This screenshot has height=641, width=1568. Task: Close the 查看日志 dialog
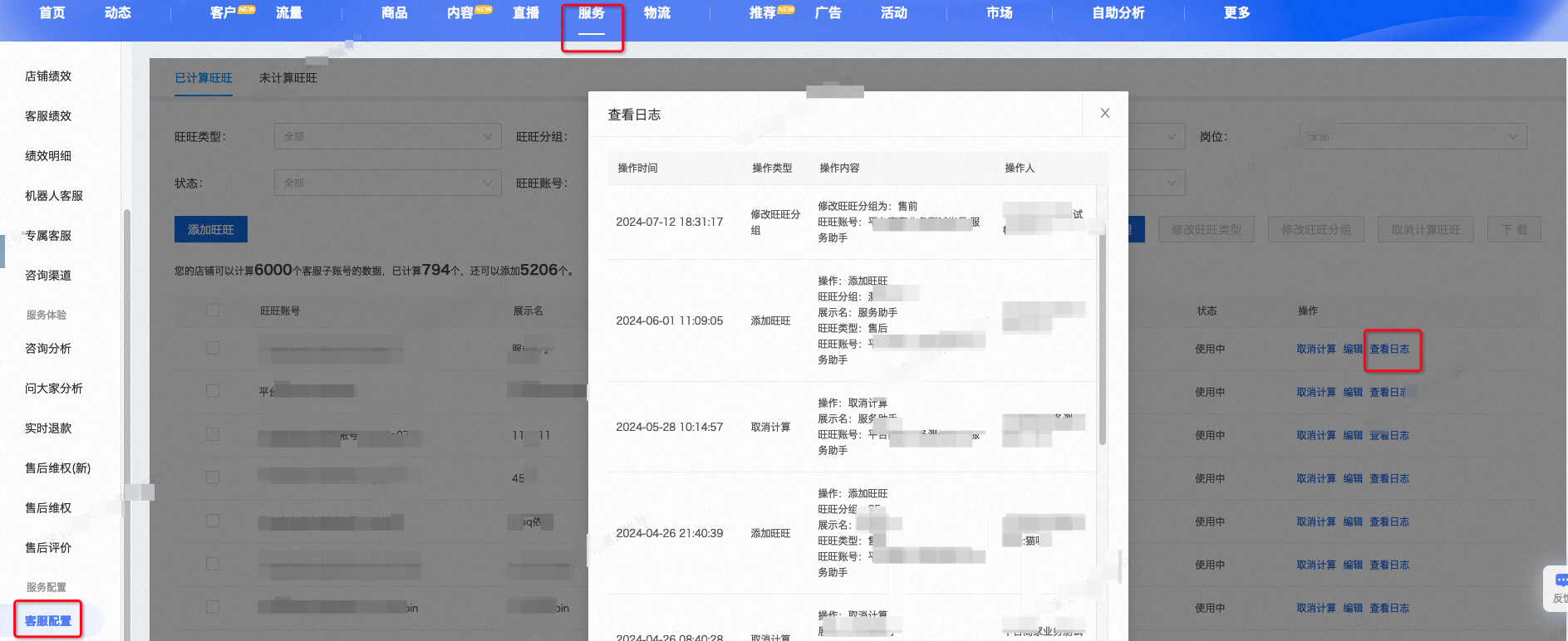point(1104,114)
